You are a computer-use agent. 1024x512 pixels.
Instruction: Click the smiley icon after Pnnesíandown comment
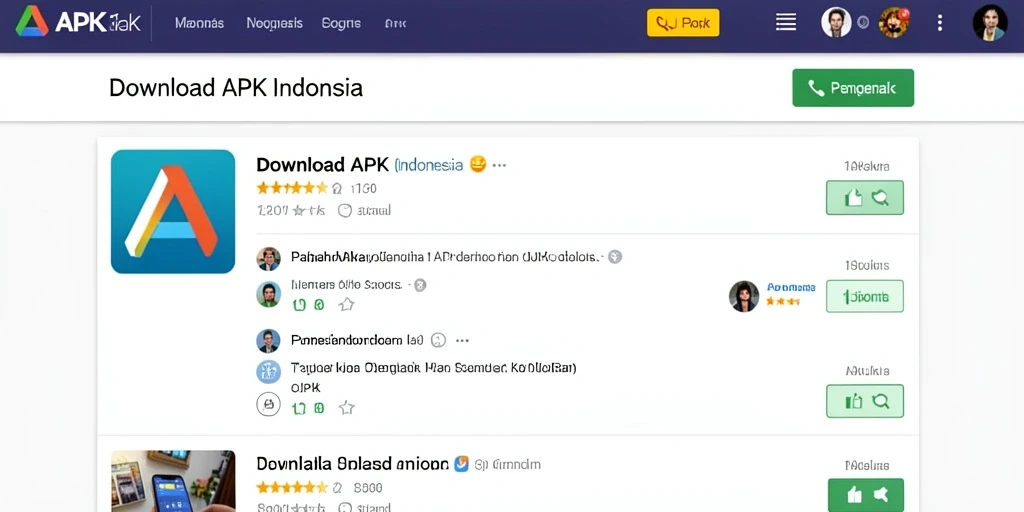[x=438, y=340]
